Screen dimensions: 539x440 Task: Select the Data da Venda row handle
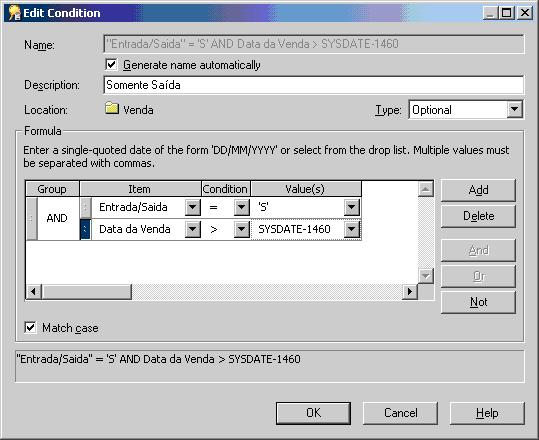click(x=85, y=229)
